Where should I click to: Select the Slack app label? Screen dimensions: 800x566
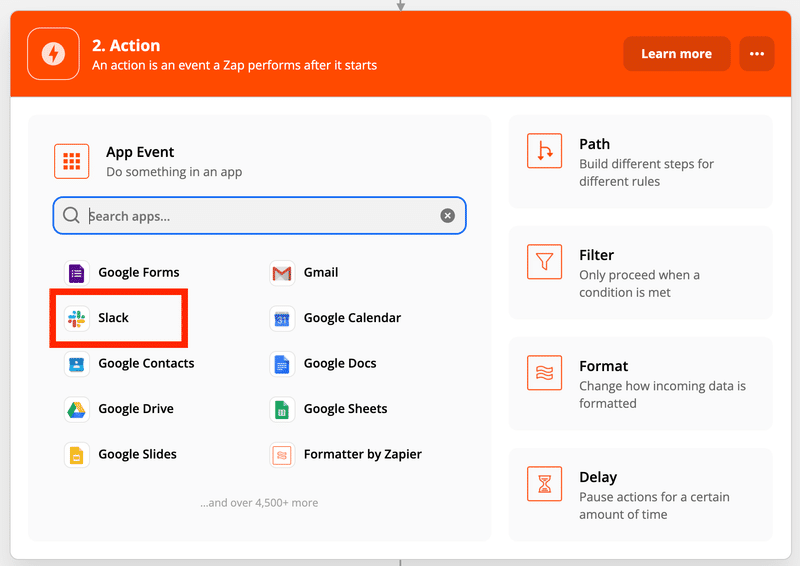pos(113,317)
